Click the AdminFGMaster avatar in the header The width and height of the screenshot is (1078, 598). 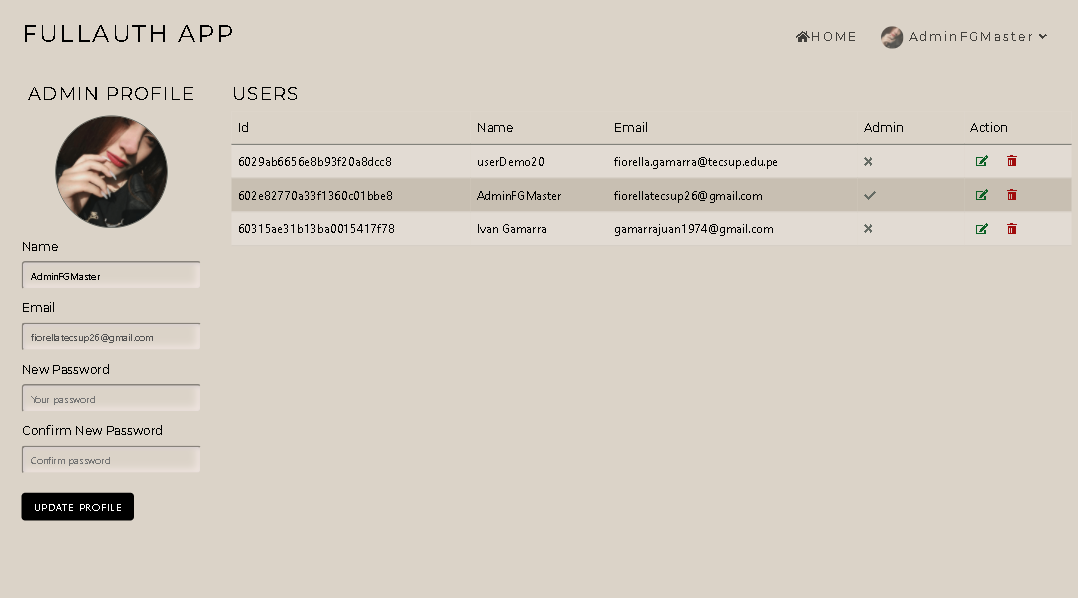point(891,37)
